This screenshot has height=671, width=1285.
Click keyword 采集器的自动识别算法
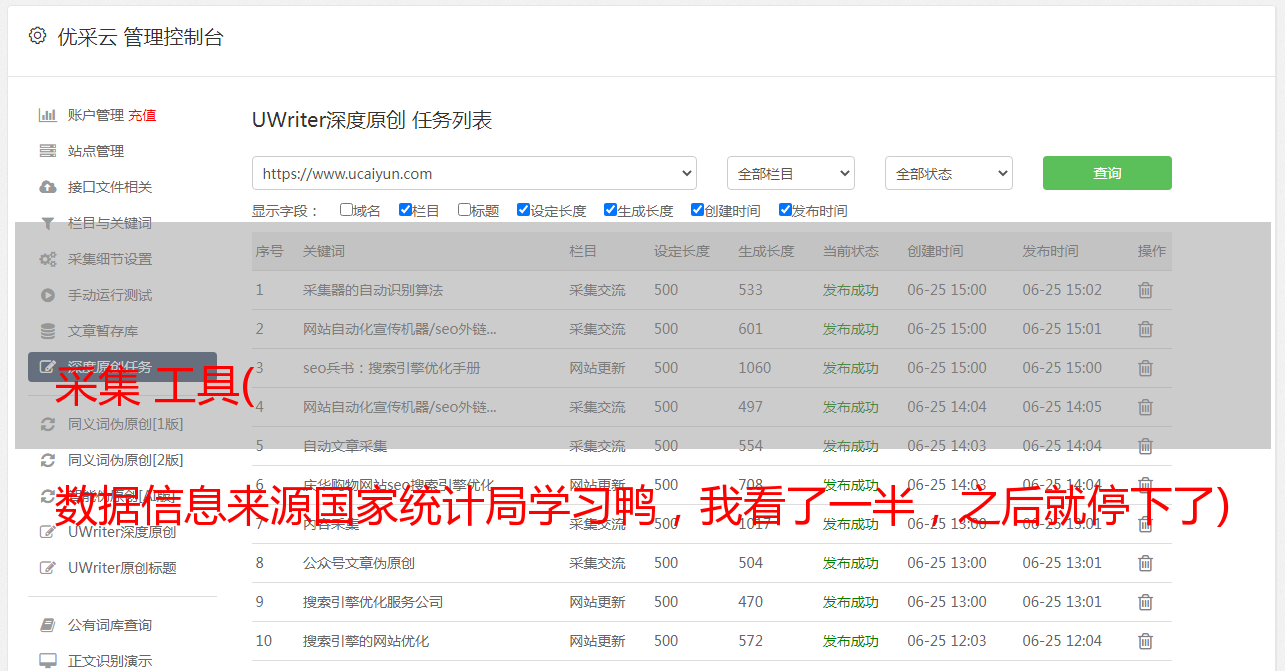(x=373, y=290)
